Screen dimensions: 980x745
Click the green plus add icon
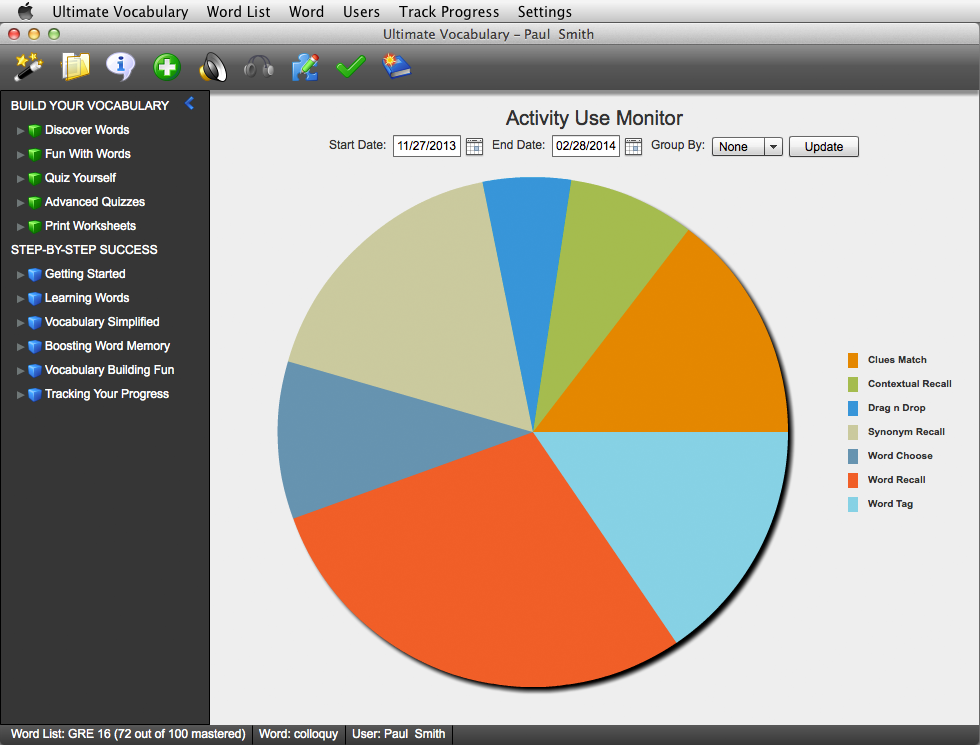(167, 67)
